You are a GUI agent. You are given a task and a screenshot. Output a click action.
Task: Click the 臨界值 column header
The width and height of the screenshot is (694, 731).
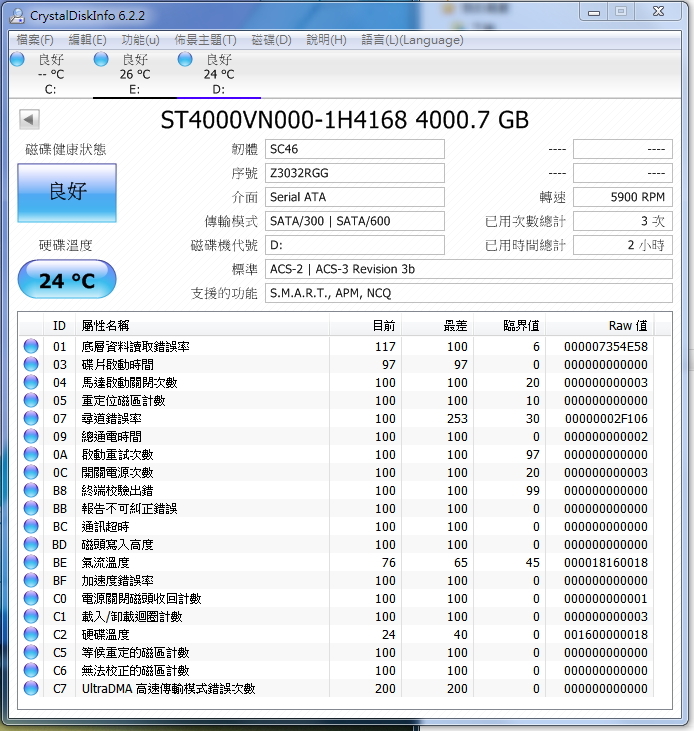coord(510,325)
